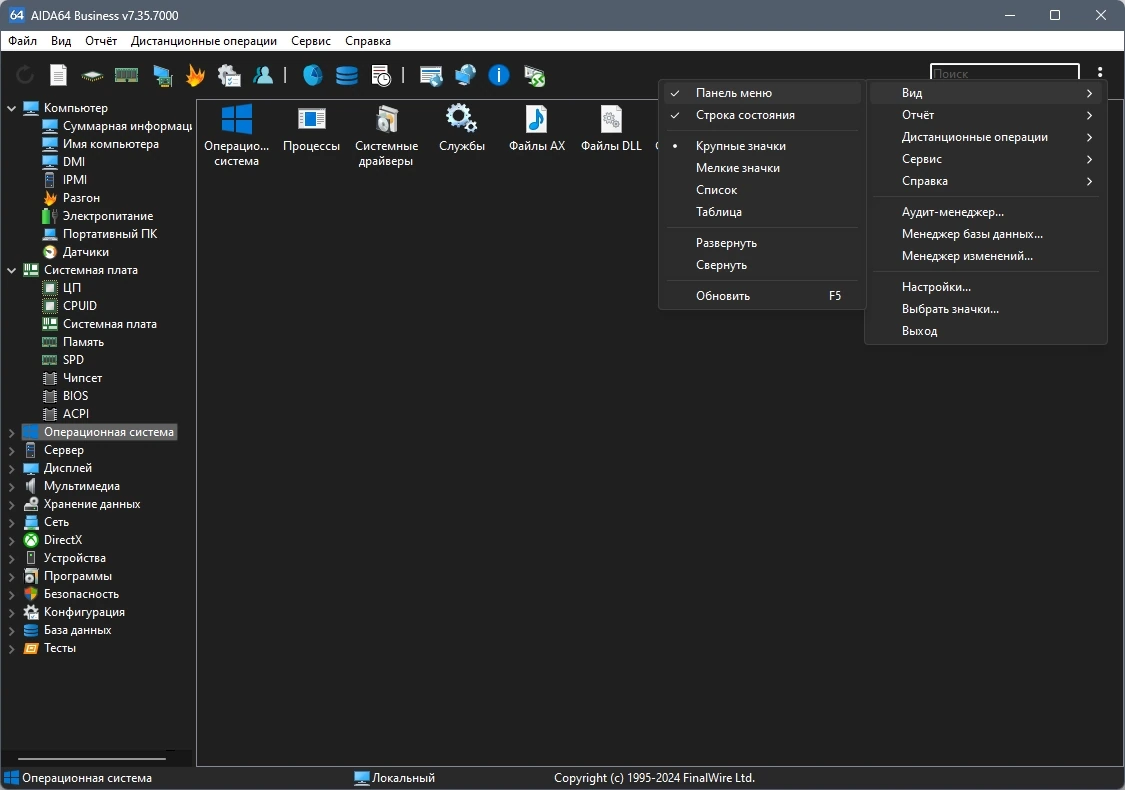Toggle the Панель меню checked option

(x=761, y=93)
